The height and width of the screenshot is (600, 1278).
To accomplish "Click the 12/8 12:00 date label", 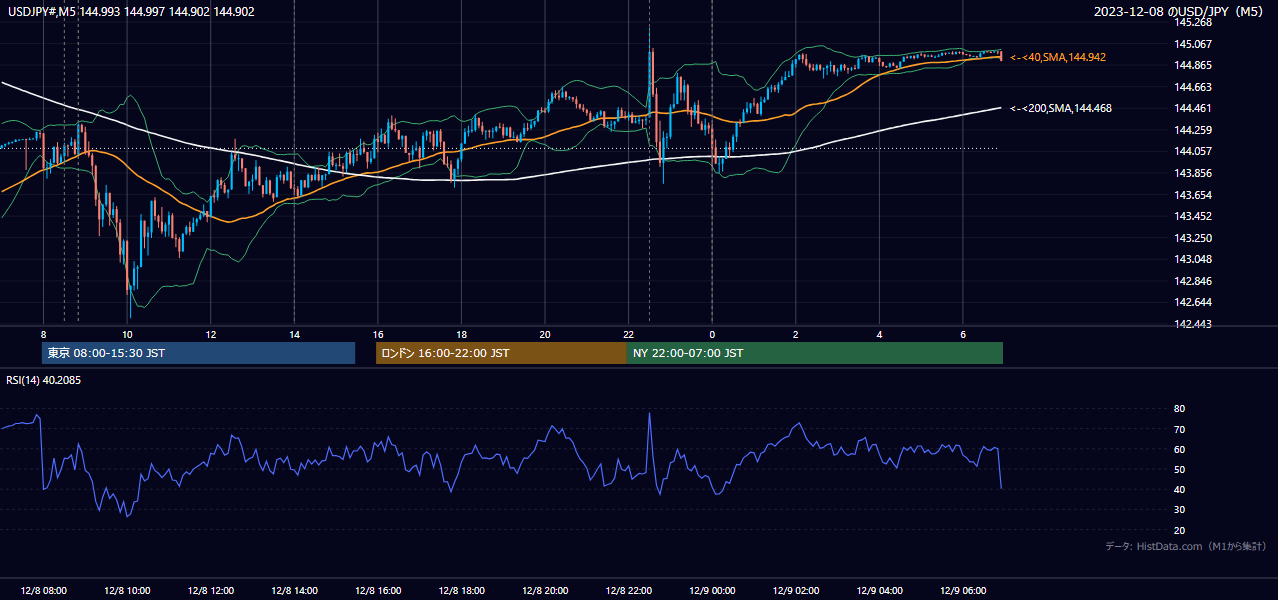I will 211,591.
